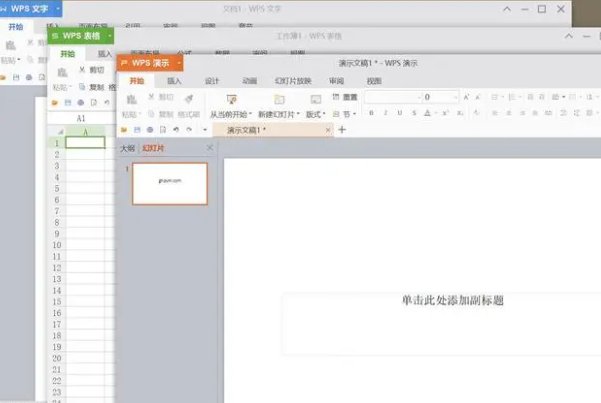Viewport: 601px width, 403px height.
Task: Close the slide thumbnail pane
Action: 210,148
